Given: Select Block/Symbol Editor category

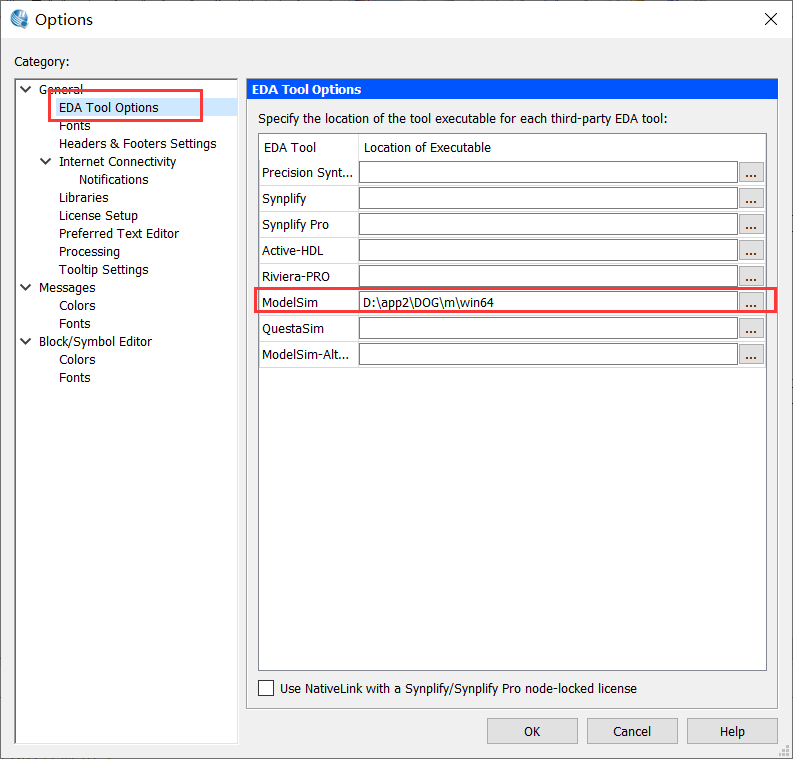Looking at the screenshot, I should point(96,342).
